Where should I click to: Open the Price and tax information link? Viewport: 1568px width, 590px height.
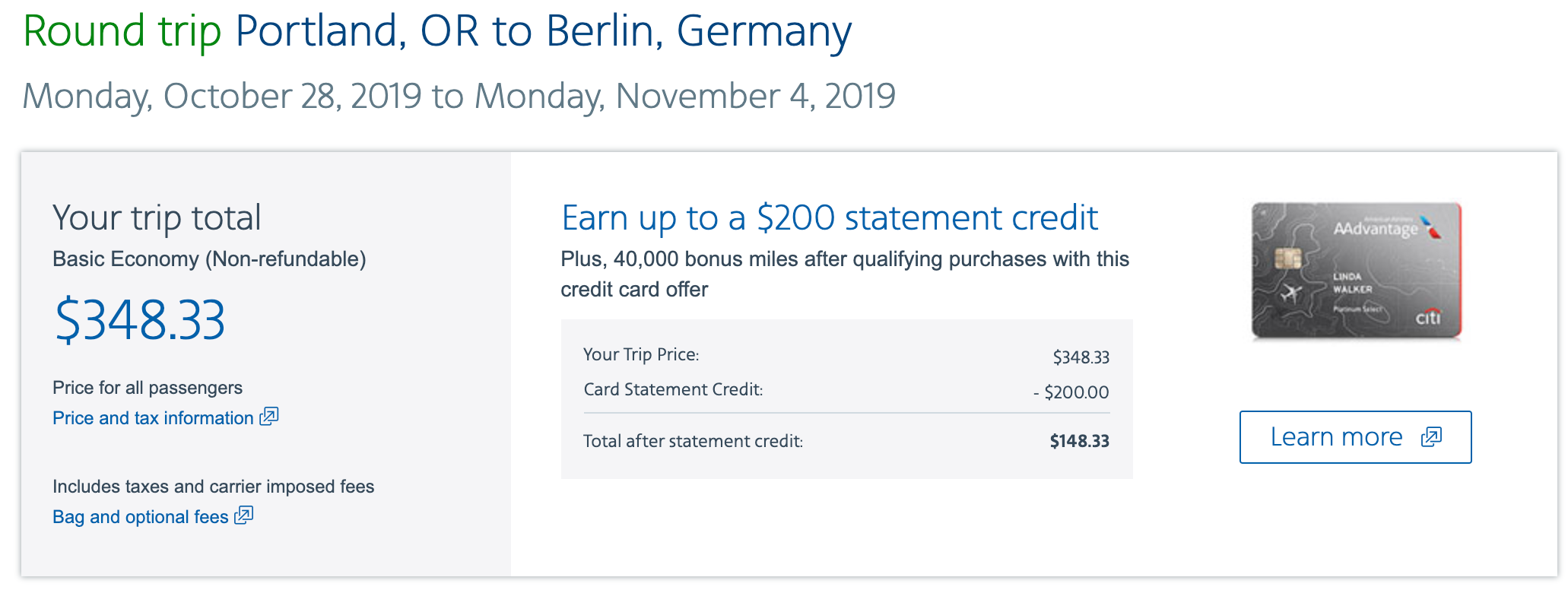[153, 418]
